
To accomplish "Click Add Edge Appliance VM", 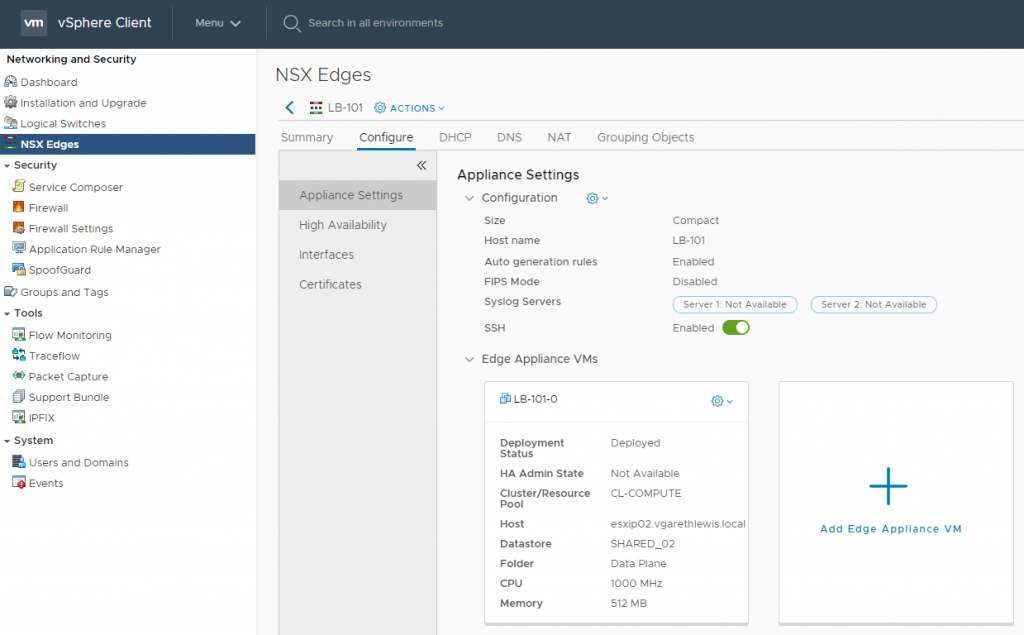I will 889,528.
